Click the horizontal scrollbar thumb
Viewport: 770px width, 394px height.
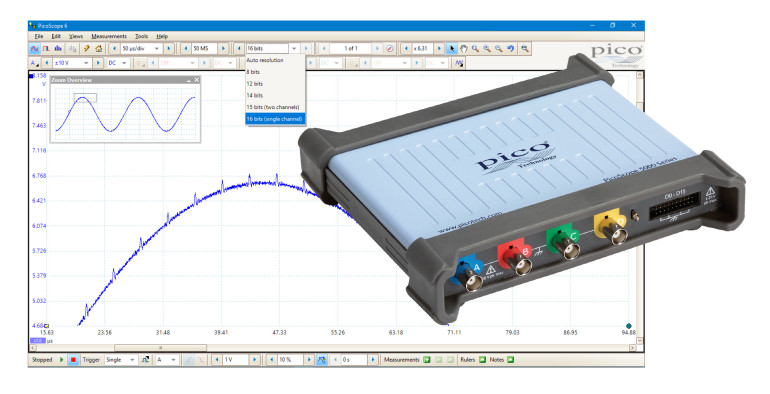pos(161,348)
